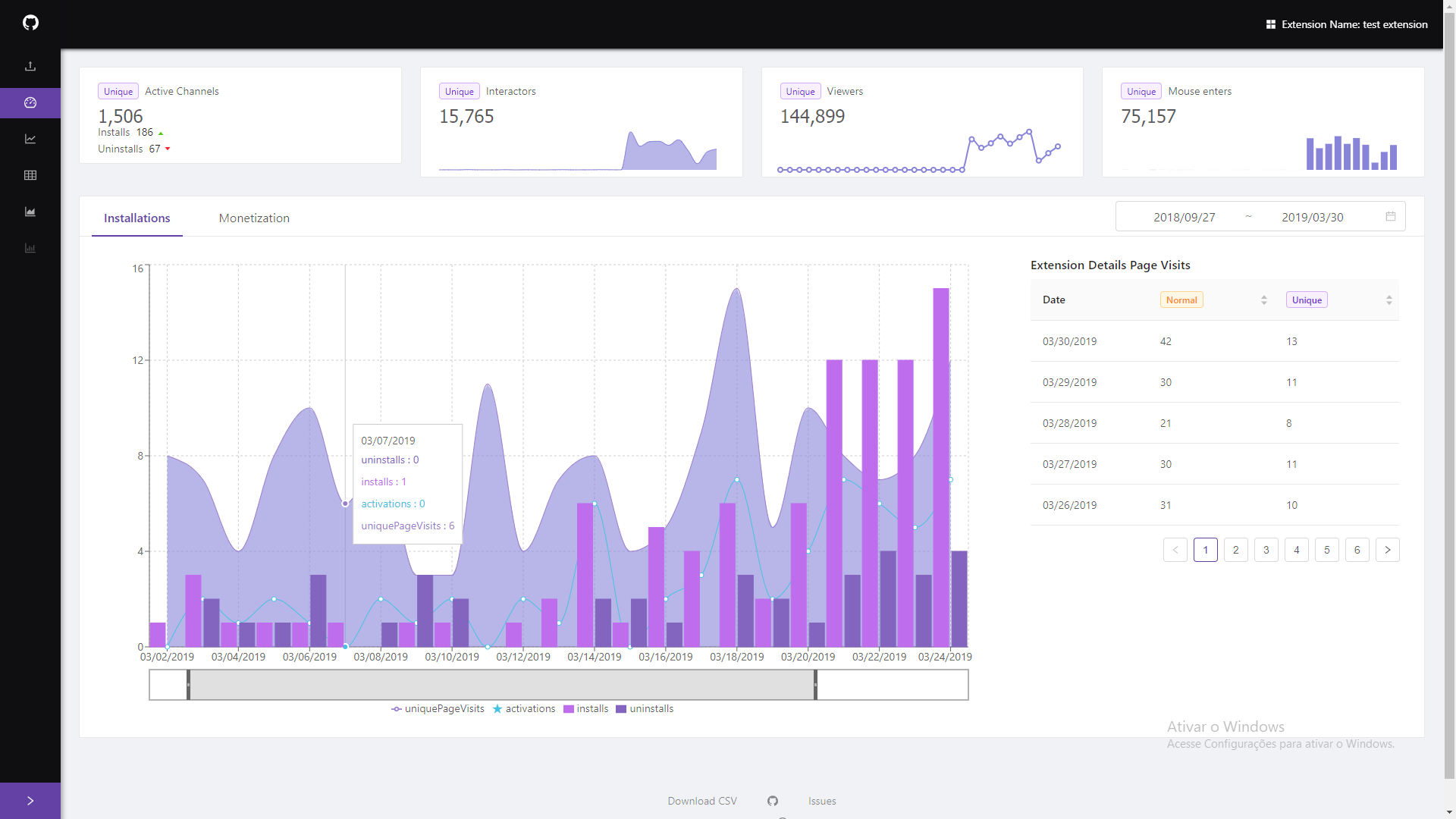Switch to the Monetization tab

coord(254,218)
